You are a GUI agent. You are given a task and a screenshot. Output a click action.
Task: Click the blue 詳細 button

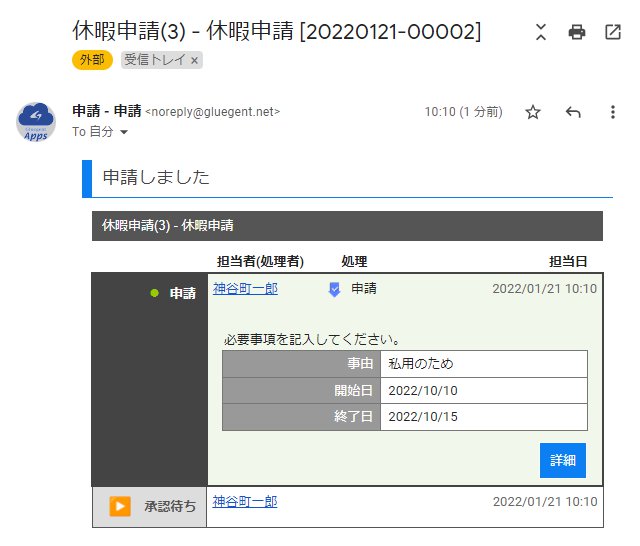coord(563,460)
